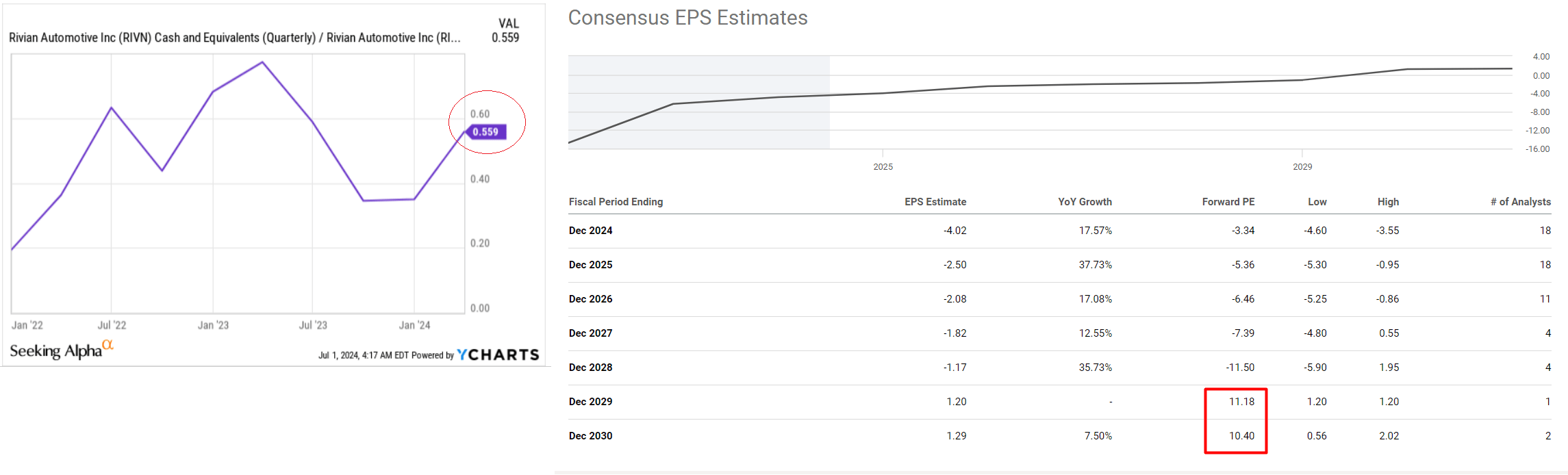
Task: Click the Rivian Cash and Equivalents chart title
Action: (x=234, y=38)
